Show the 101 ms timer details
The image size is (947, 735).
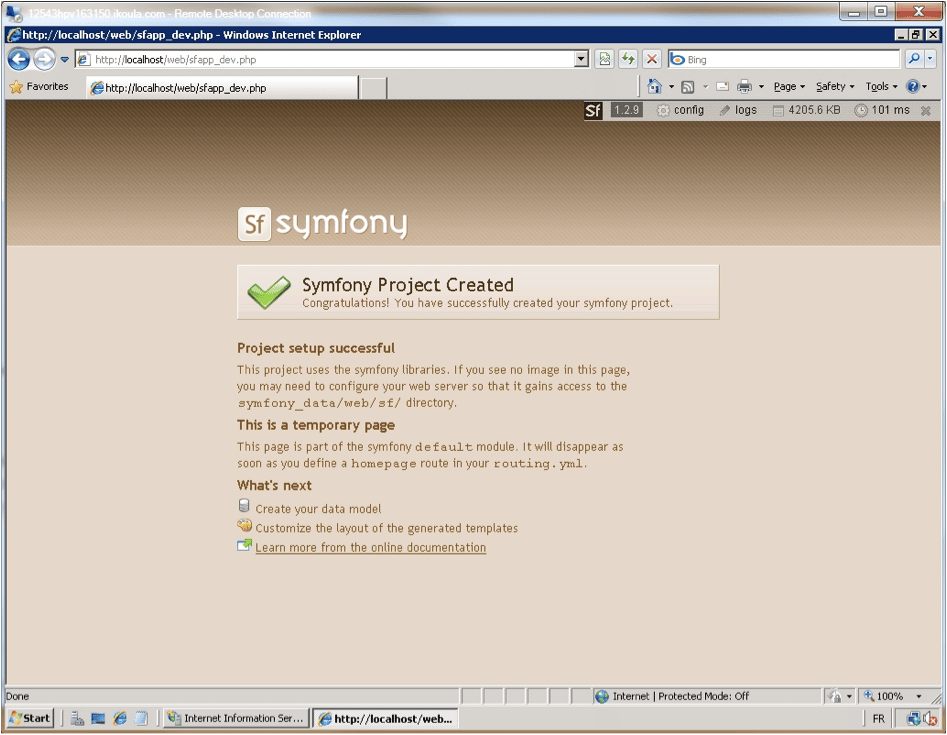pos(882,110)
